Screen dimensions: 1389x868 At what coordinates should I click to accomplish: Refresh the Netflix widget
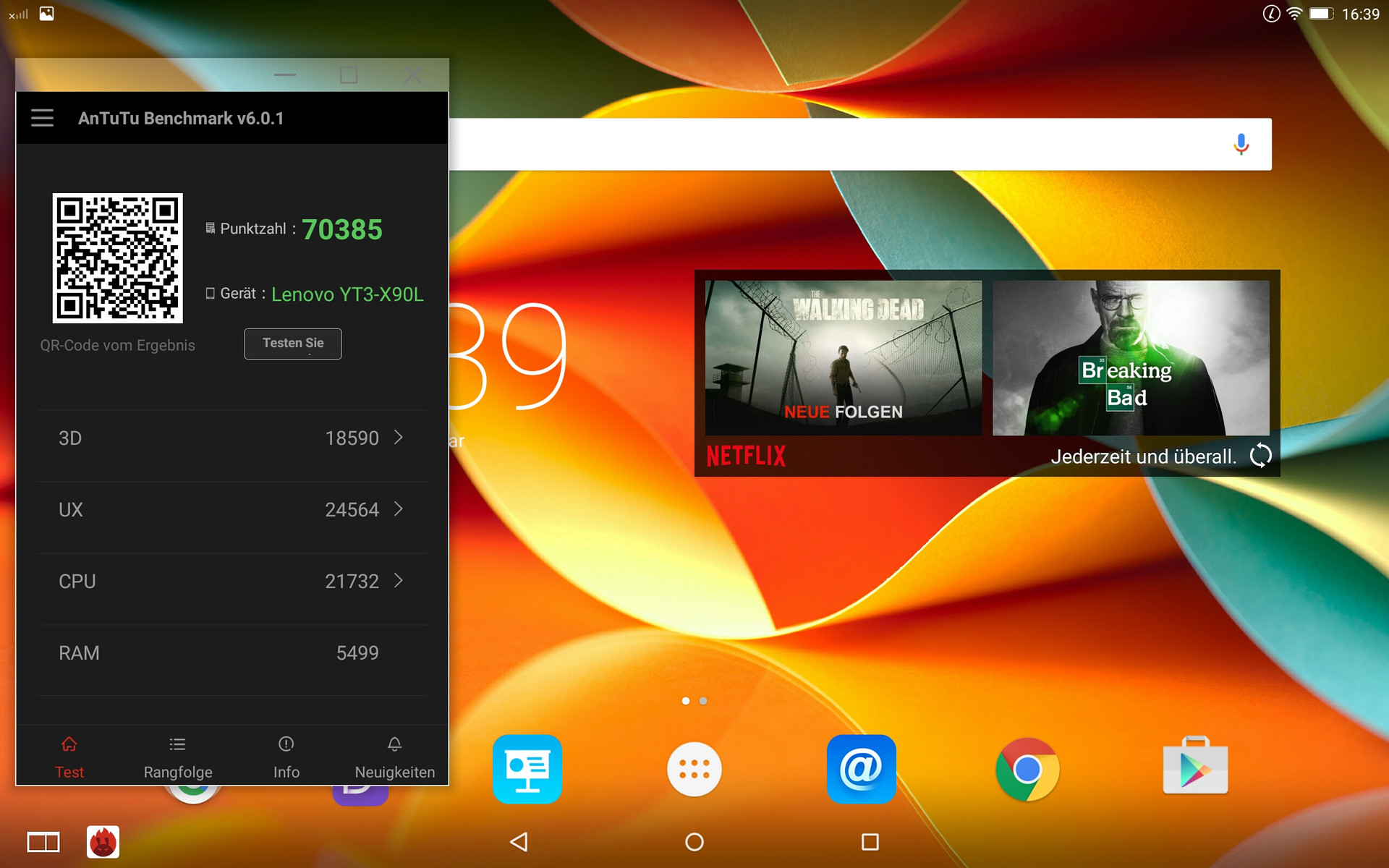pos(1260,456)
